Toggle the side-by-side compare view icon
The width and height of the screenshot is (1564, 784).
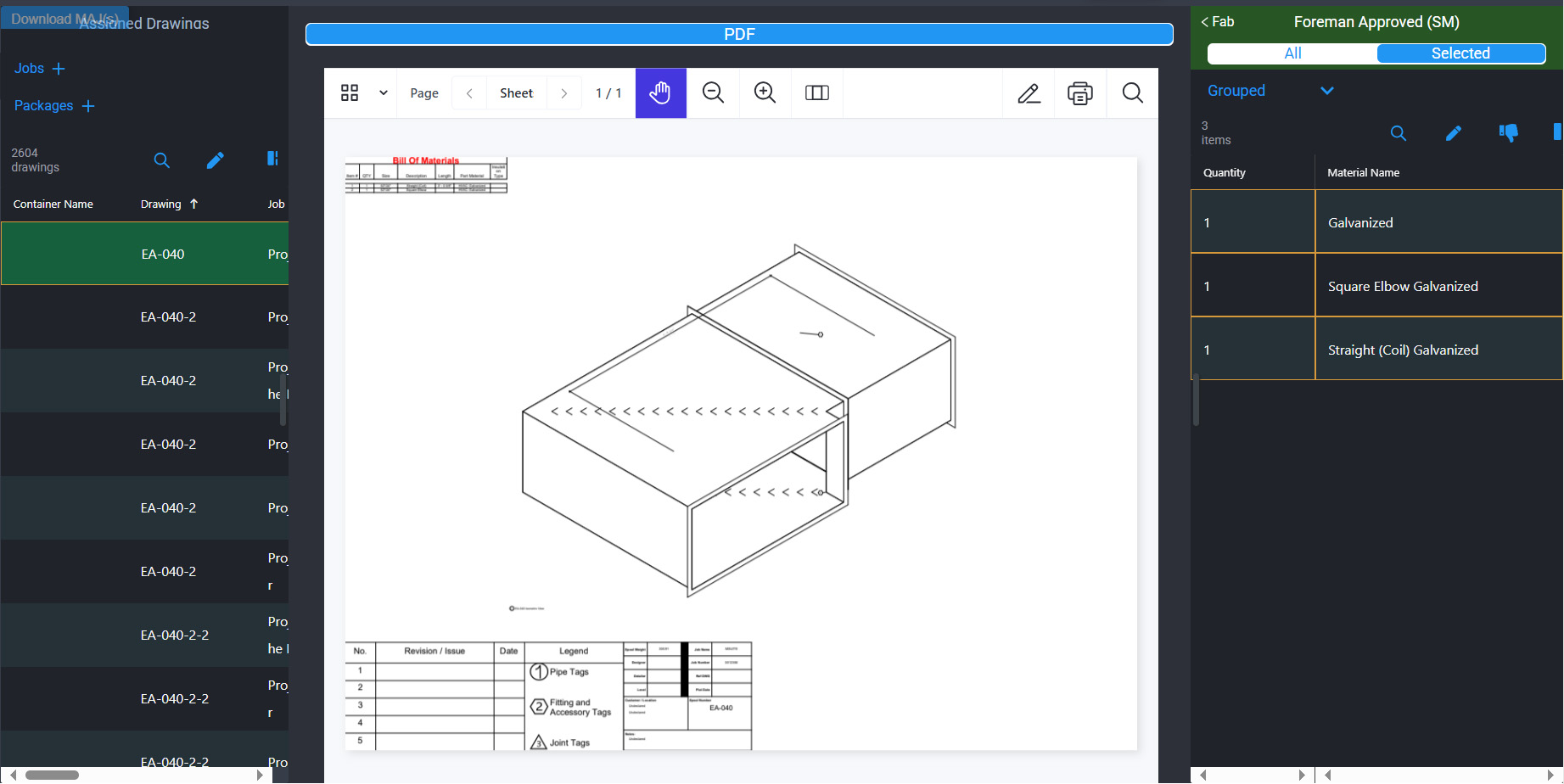coord(816,93)
